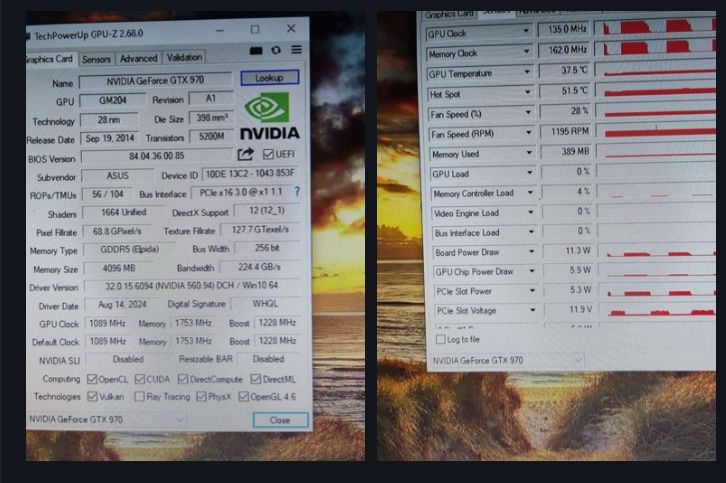Viewport: 726px width, 483px height.
Task: Enable the Ray Tracing checkbox
Action: (139, 397)
